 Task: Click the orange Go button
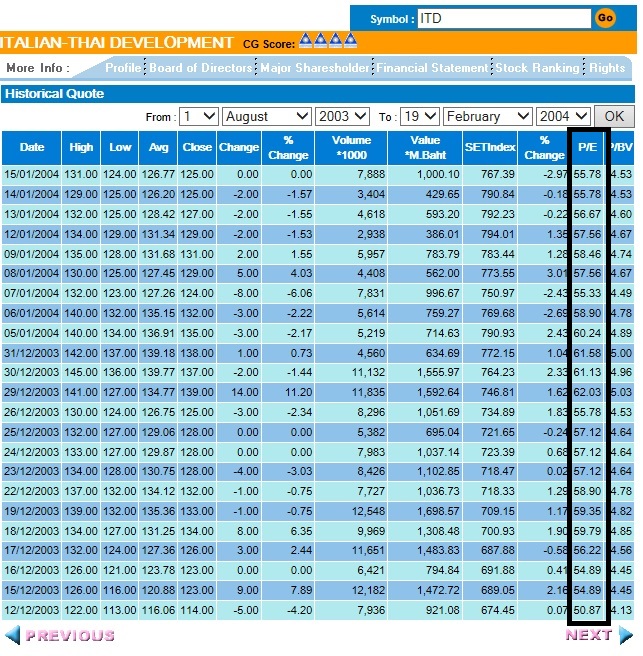pyautogui.click(x=605, y=18)
